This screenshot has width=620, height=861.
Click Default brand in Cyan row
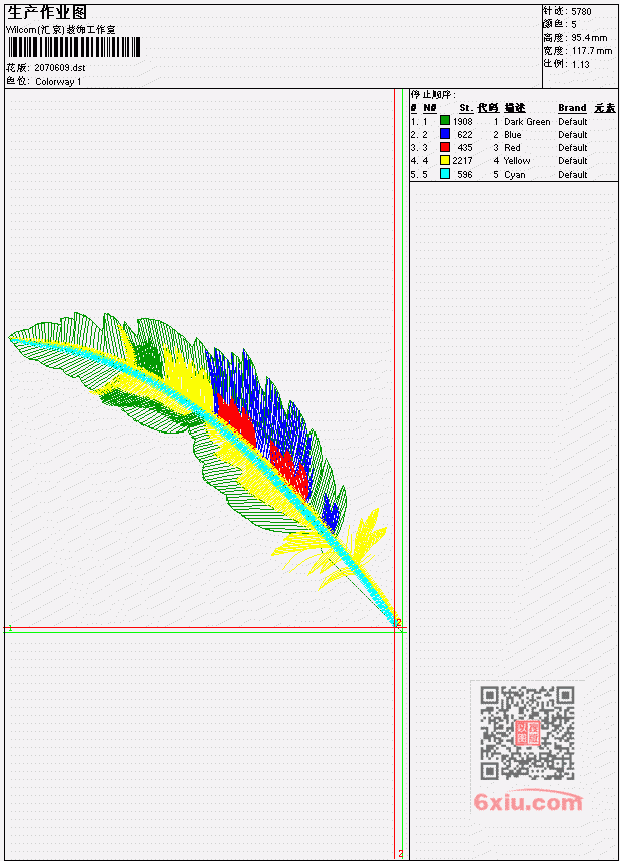(x=573, y=175)
